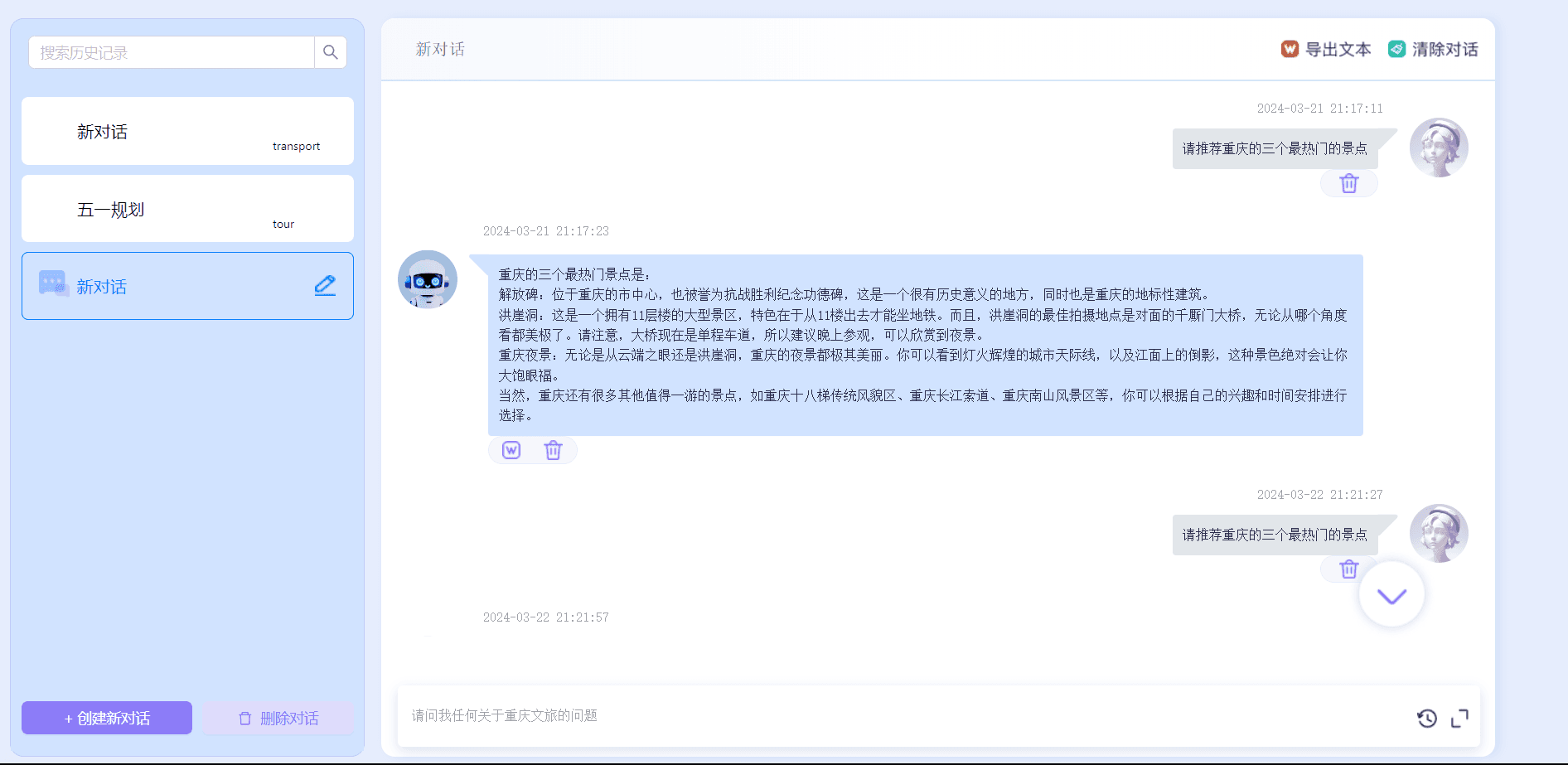Screen dimensions: 1568x765
Task: Click 清除对话 in the header
Action: [x=1433, y=50]
